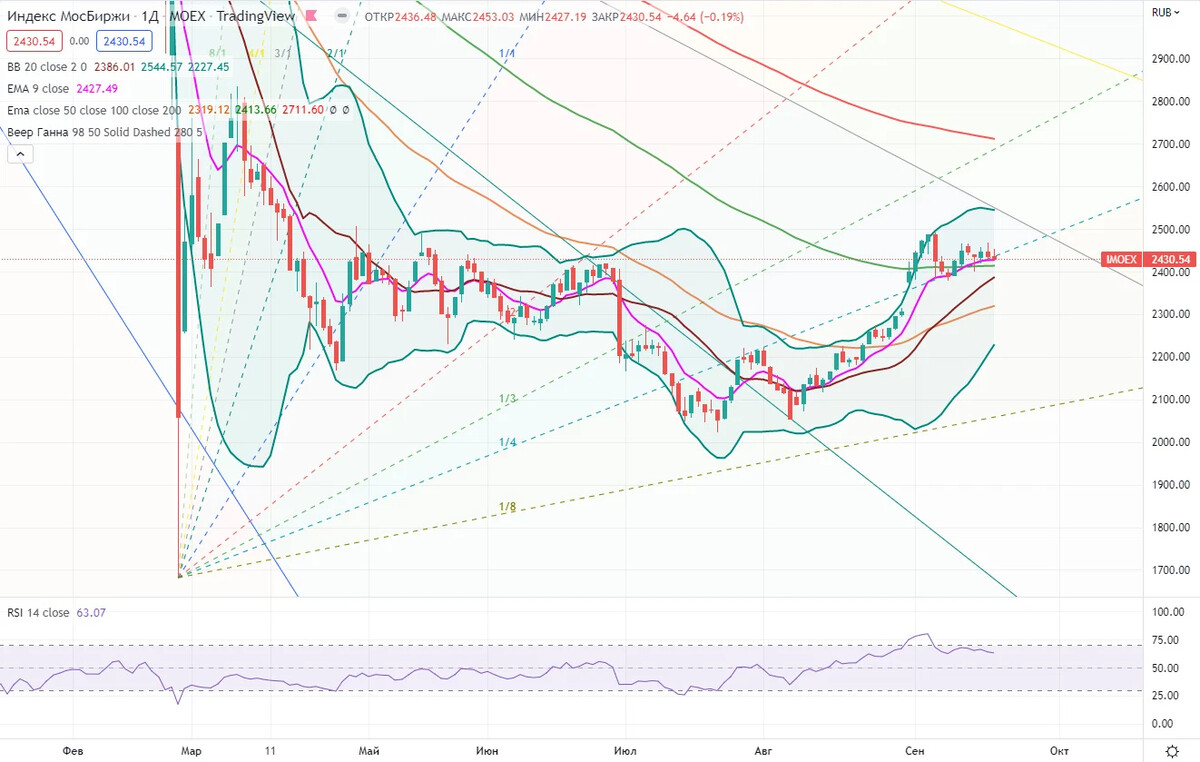This screenshot has width=1200, height=762.
Task: Click the Сен label on time axis
Action: [x=913, y=749]
